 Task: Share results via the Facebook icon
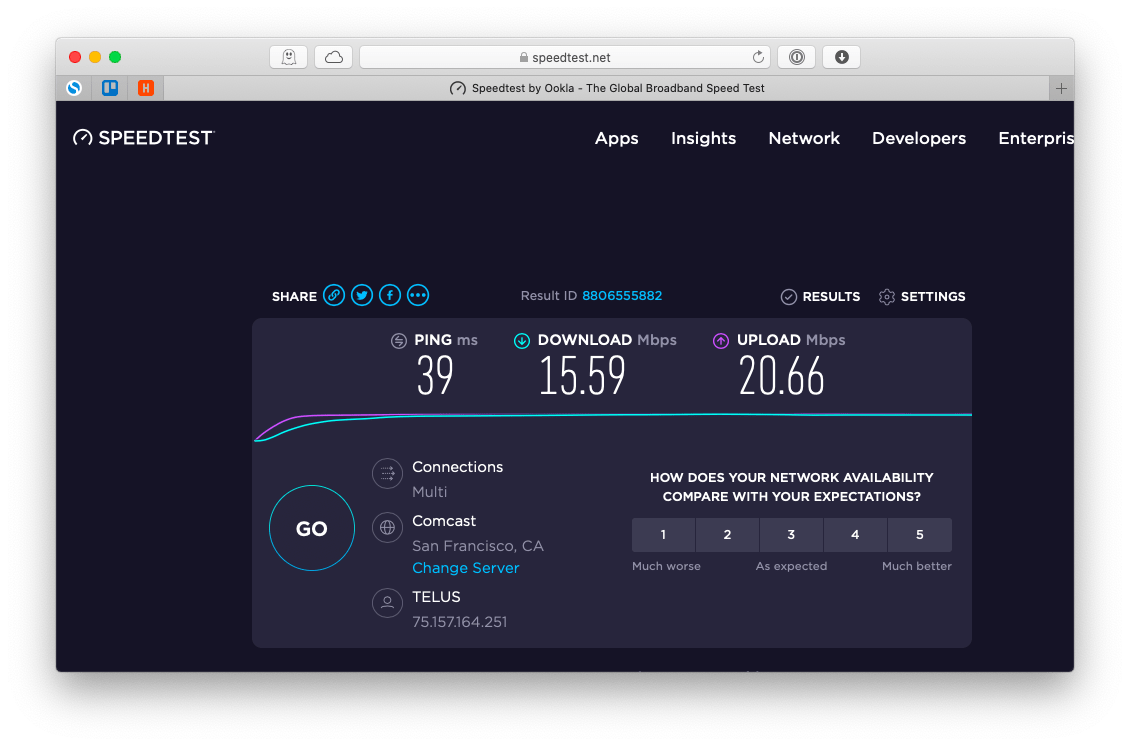[390, 295]
